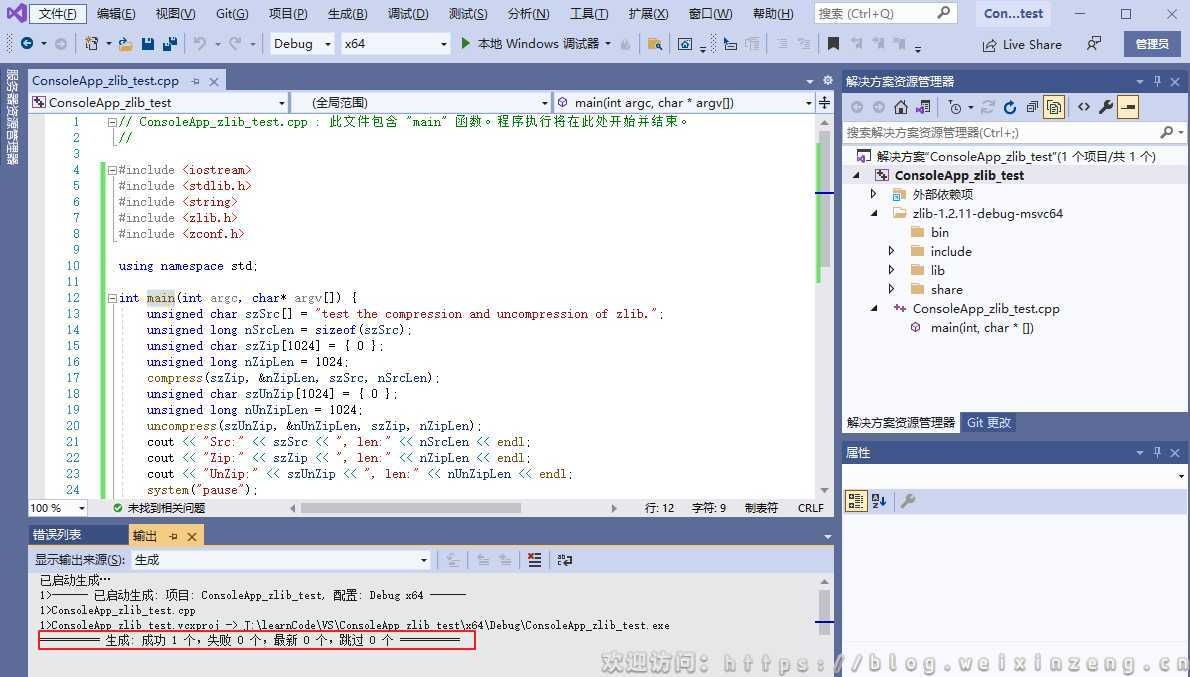Toggle word wrap in the Output panel

(x=565, y=560)
